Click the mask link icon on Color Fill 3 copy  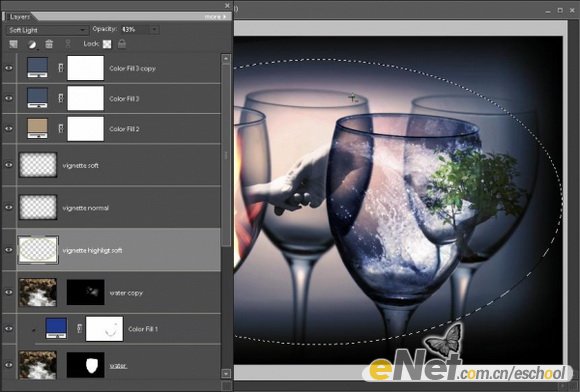point(61,68)
